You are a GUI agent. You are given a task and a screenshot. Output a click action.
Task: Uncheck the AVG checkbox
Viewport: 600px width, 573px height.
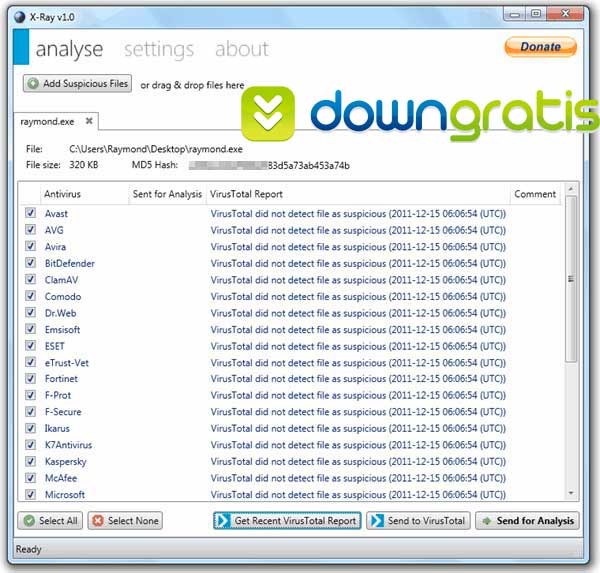pyautogui.click(x=31, y=230)
